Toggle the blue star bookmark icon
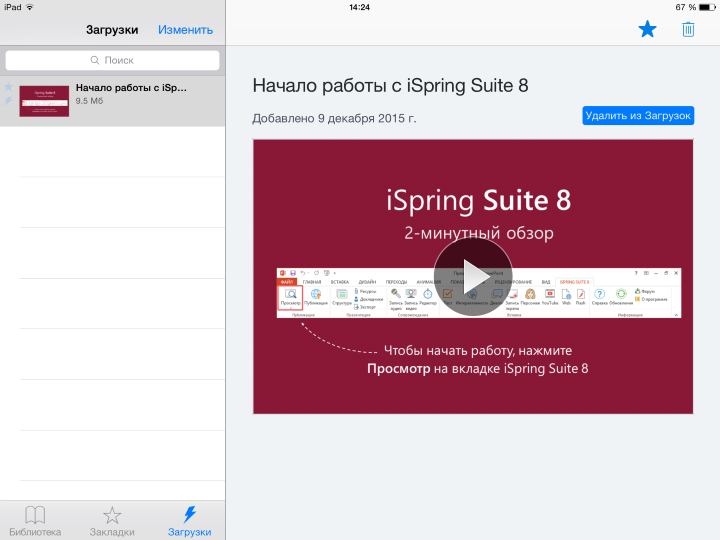Viewport: 720px width, 540px height. pos(647,29)
